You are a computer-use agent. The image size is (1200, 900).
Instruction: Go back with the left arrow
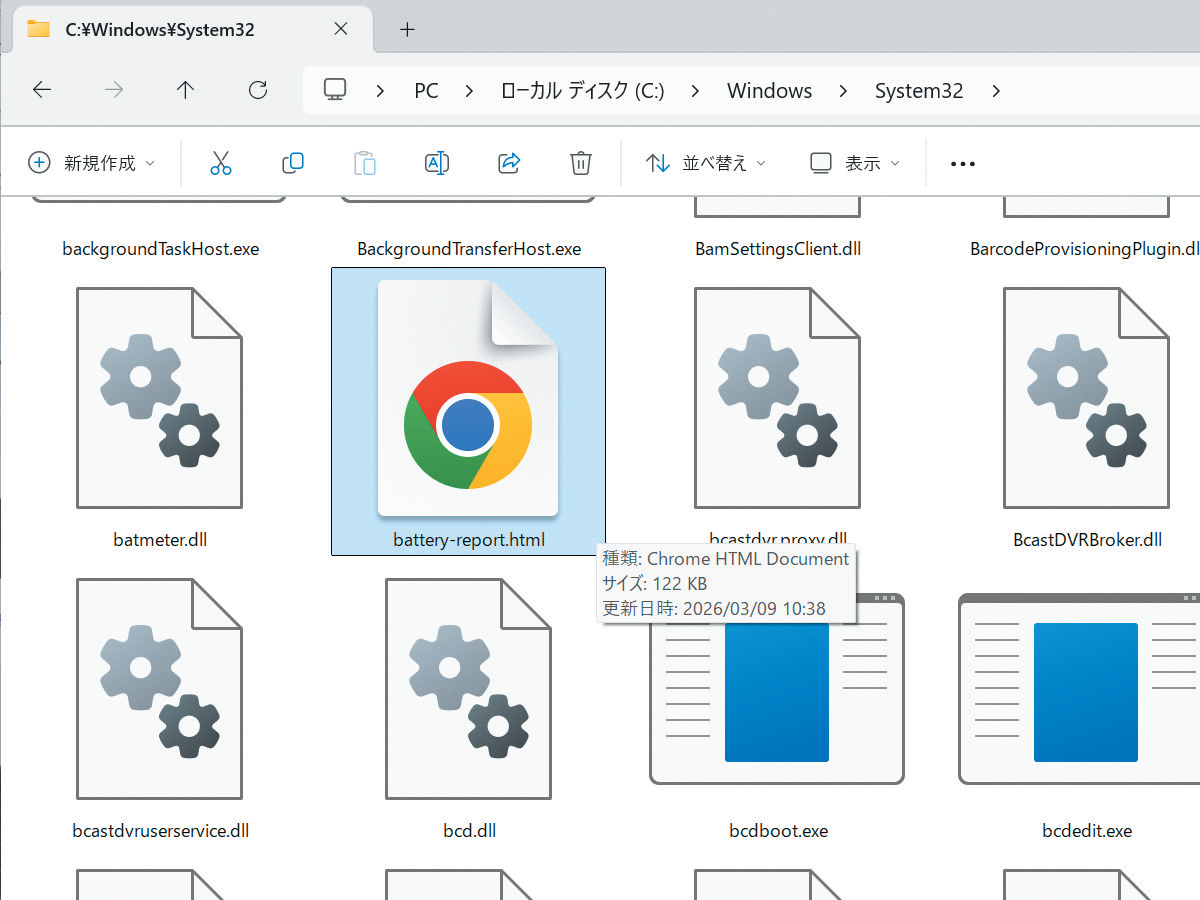pos(42,90)
